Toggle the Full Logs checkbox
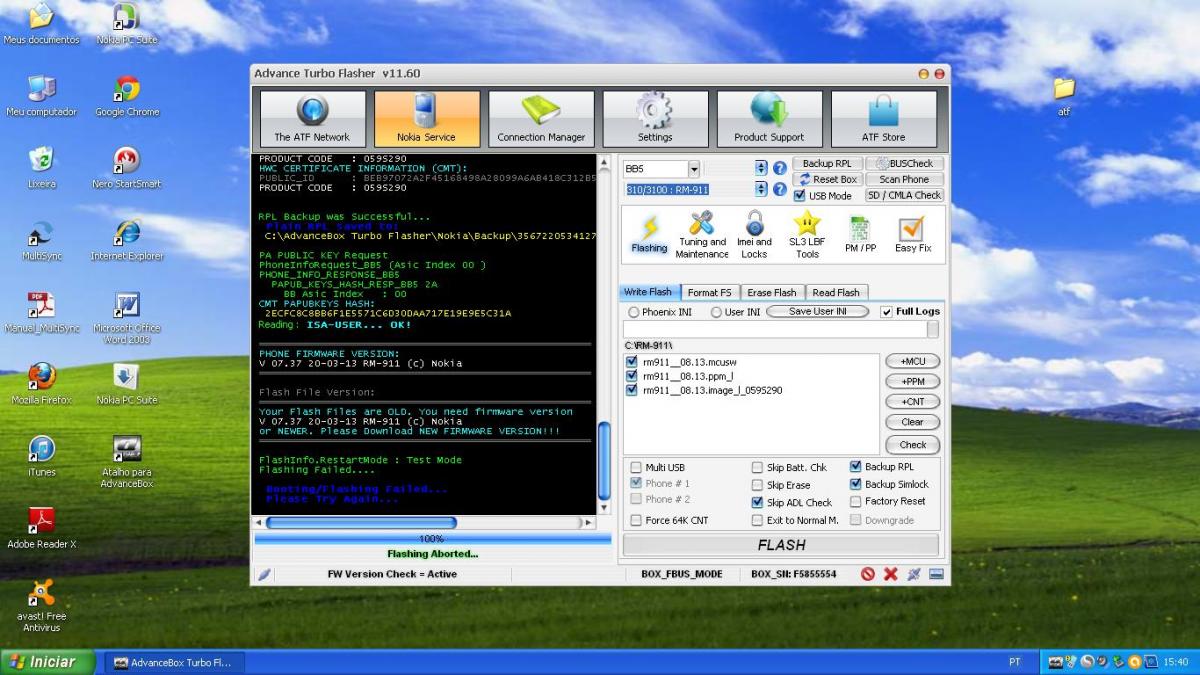The image size is (1200, 675). [x=887, y=312]
